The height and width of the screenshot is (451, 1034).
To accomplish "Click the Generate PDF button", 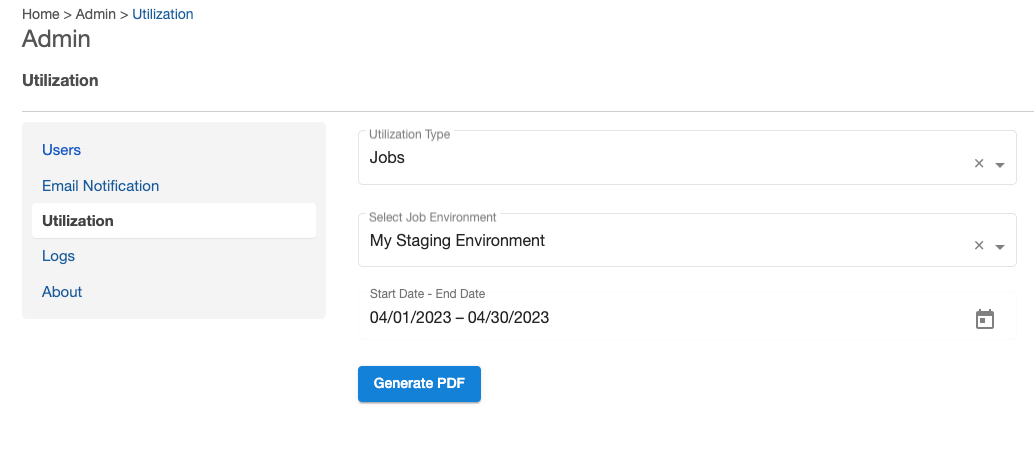I will (419, 384).
